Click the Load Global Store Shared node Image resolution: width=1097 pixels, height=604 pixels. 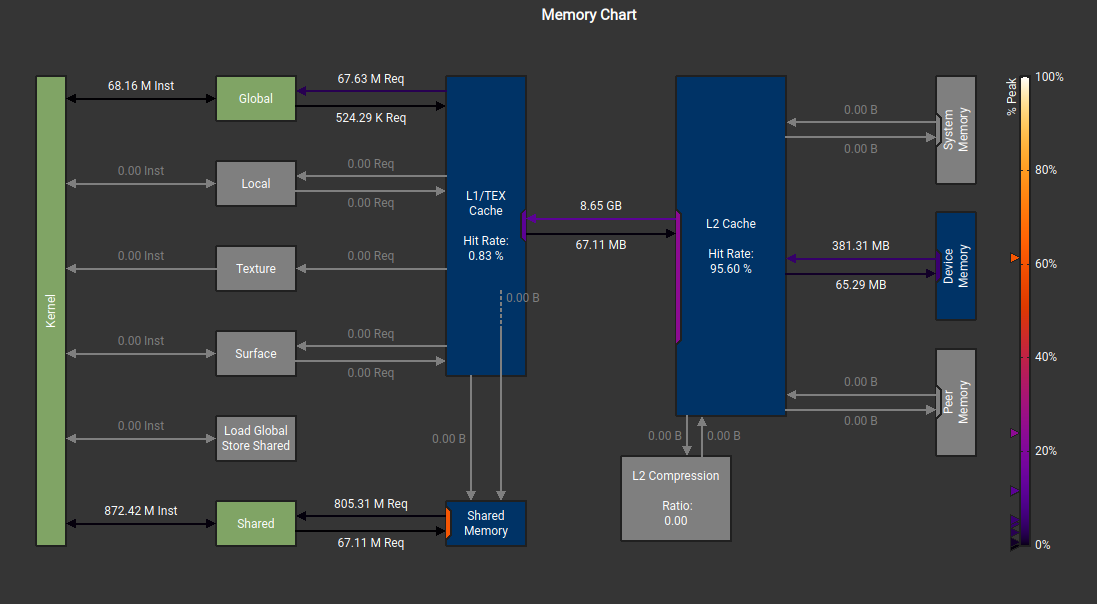pyautogui.click(x=255, y=438)
